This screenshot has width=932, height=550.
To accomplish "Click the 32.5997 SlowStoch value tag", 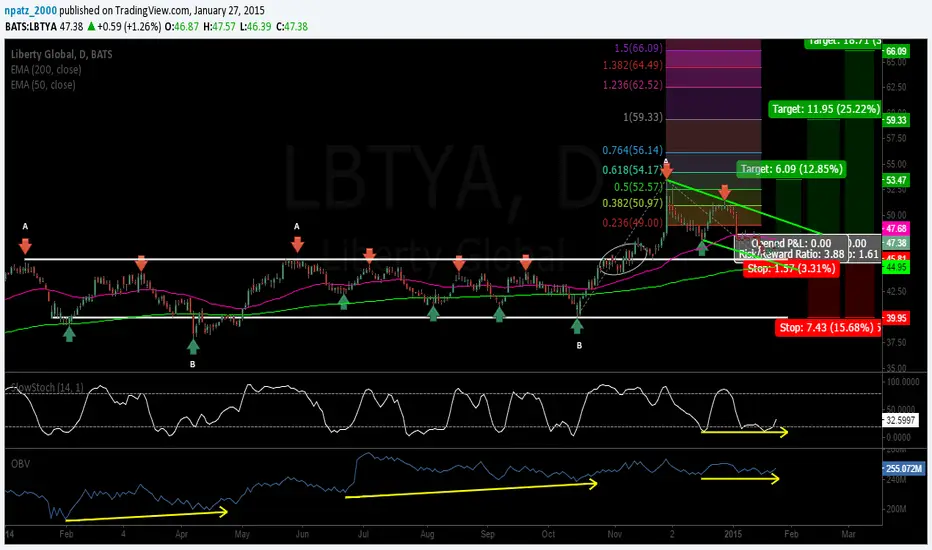I will (900, 420).
